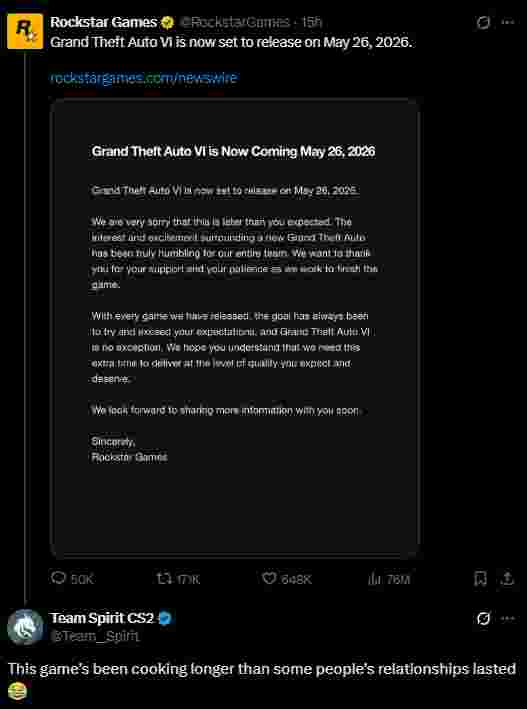Viewport: 527px width, 709px height.
Task: Open the @Team_Spirit handle
Action: 94,636
